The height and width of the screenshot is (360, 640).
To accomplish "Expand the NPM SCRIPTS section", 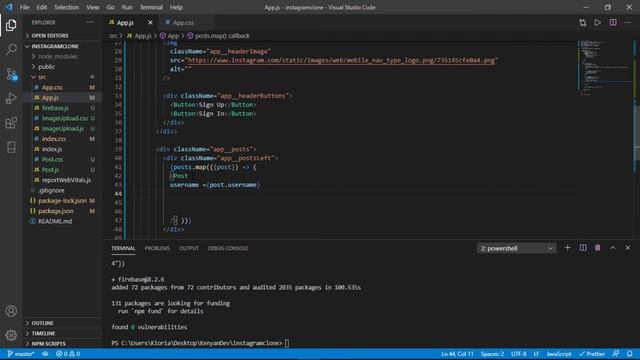I will (x=49, y=344).
